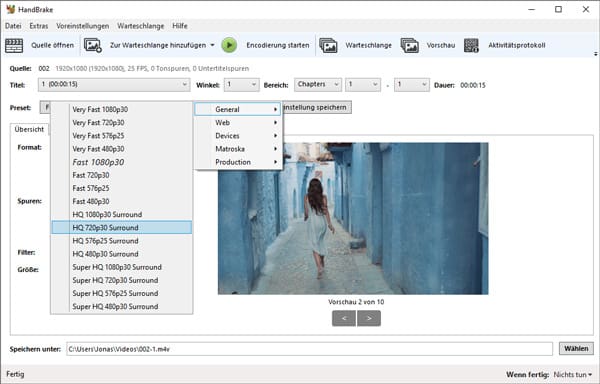Click the Wählen button
Viewport: 600px width, 384px height.
(576, 349)
